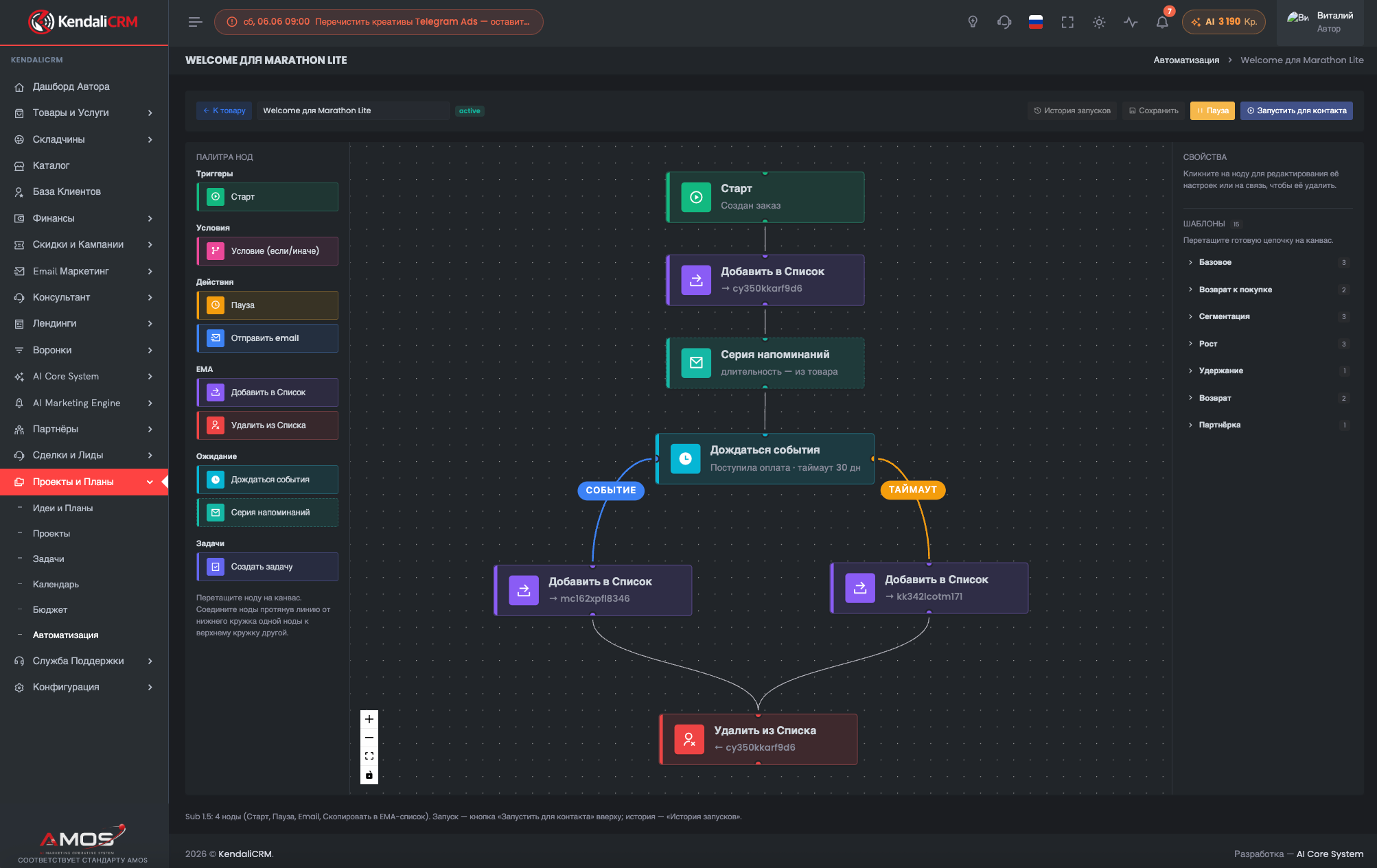
Task: Switch language via the Russian flag icon
Action: pos(1036,22)
